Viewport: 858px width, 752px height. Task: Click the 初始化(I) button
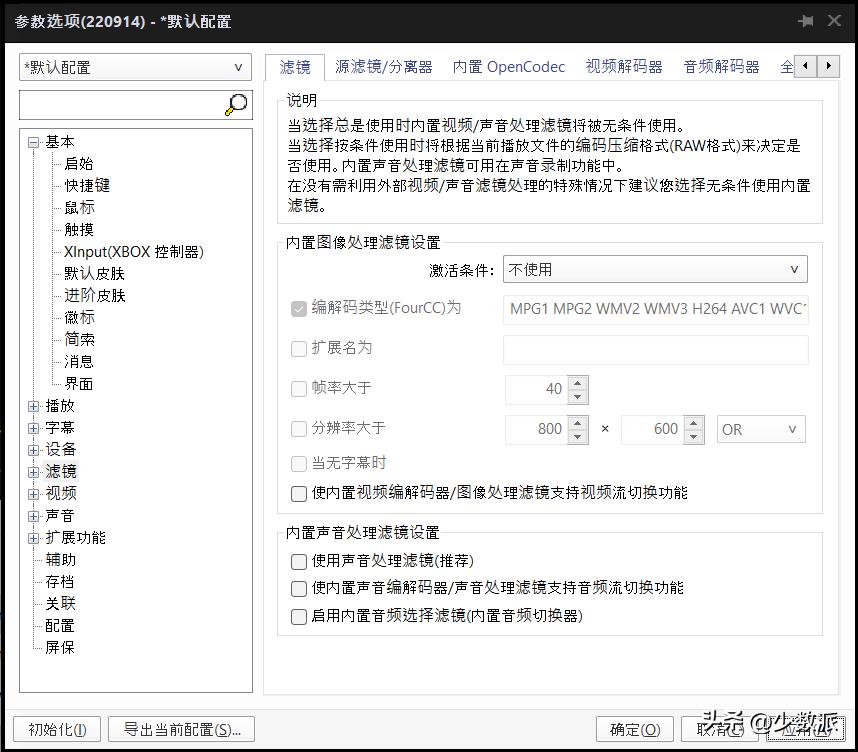(56, 729)
